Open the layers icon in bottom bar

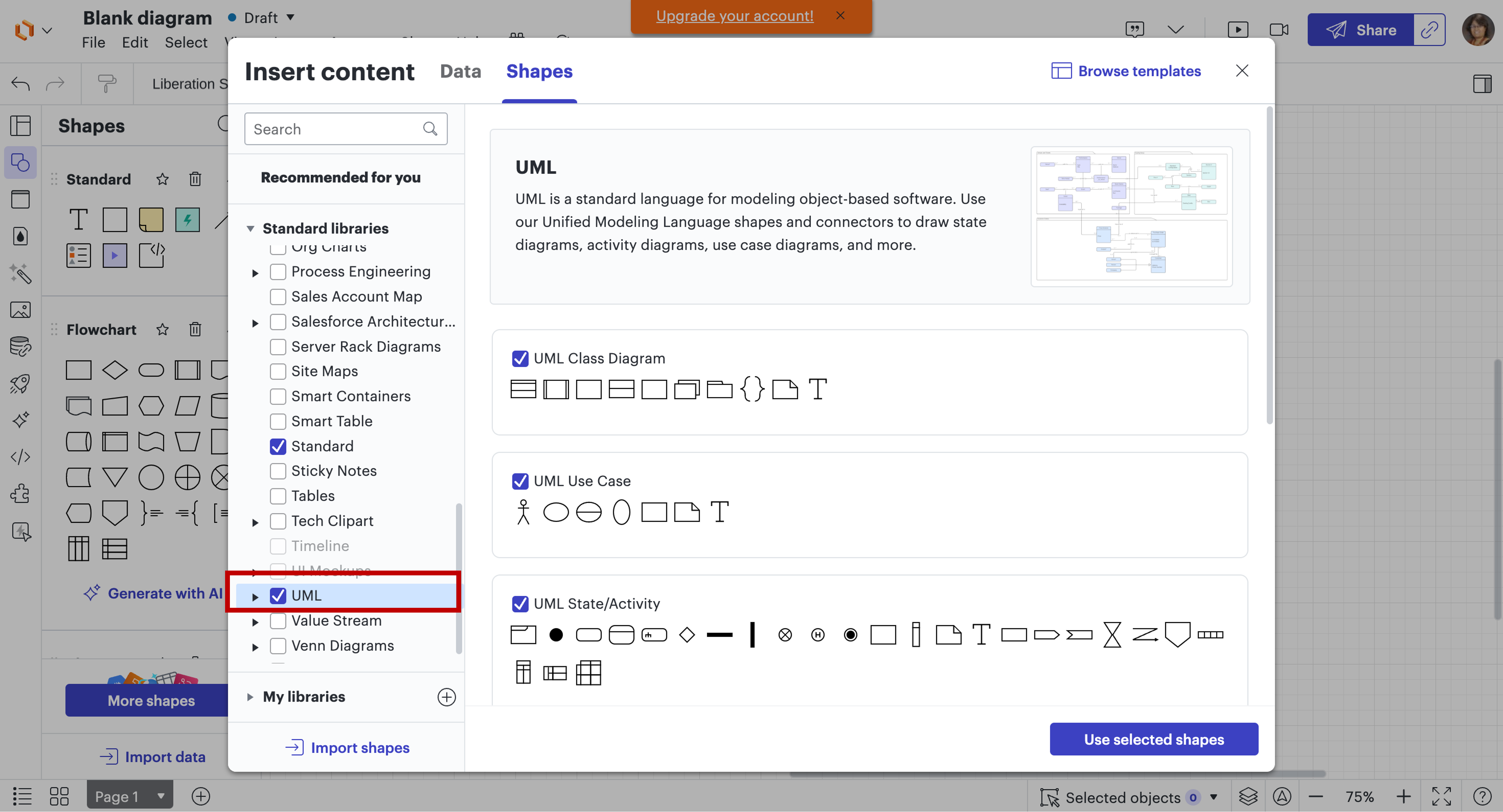[1248, 796]
